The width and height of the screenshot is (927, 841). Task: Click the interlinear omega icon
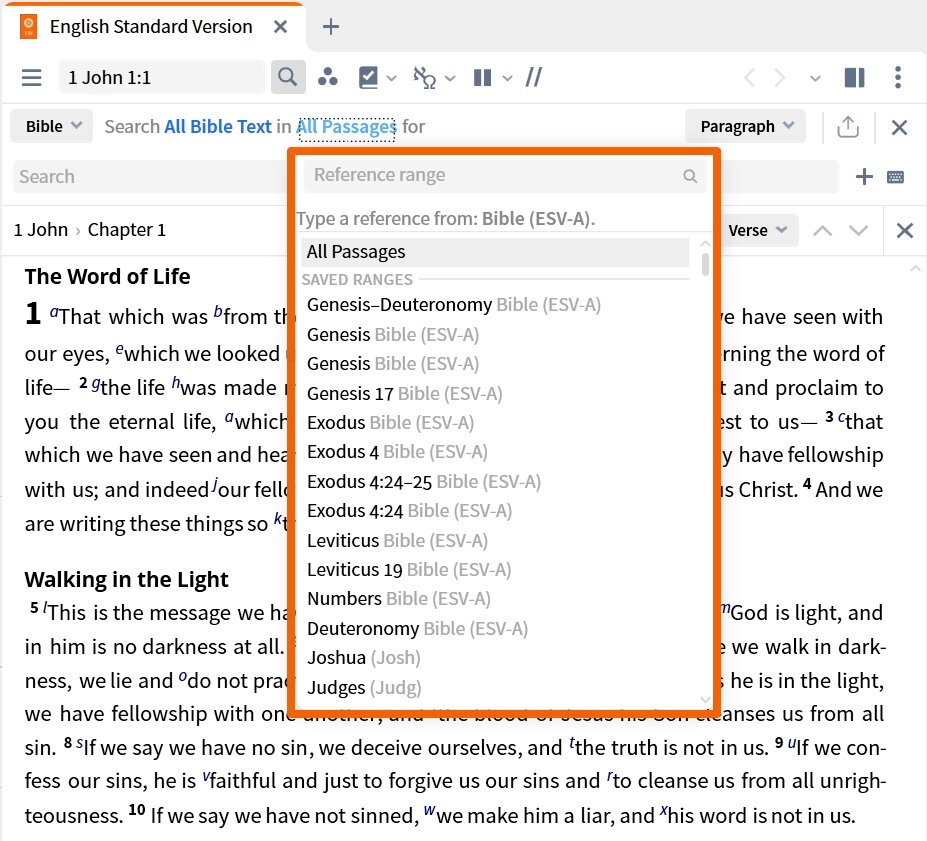pyautogui.click(x=424, y=77)
